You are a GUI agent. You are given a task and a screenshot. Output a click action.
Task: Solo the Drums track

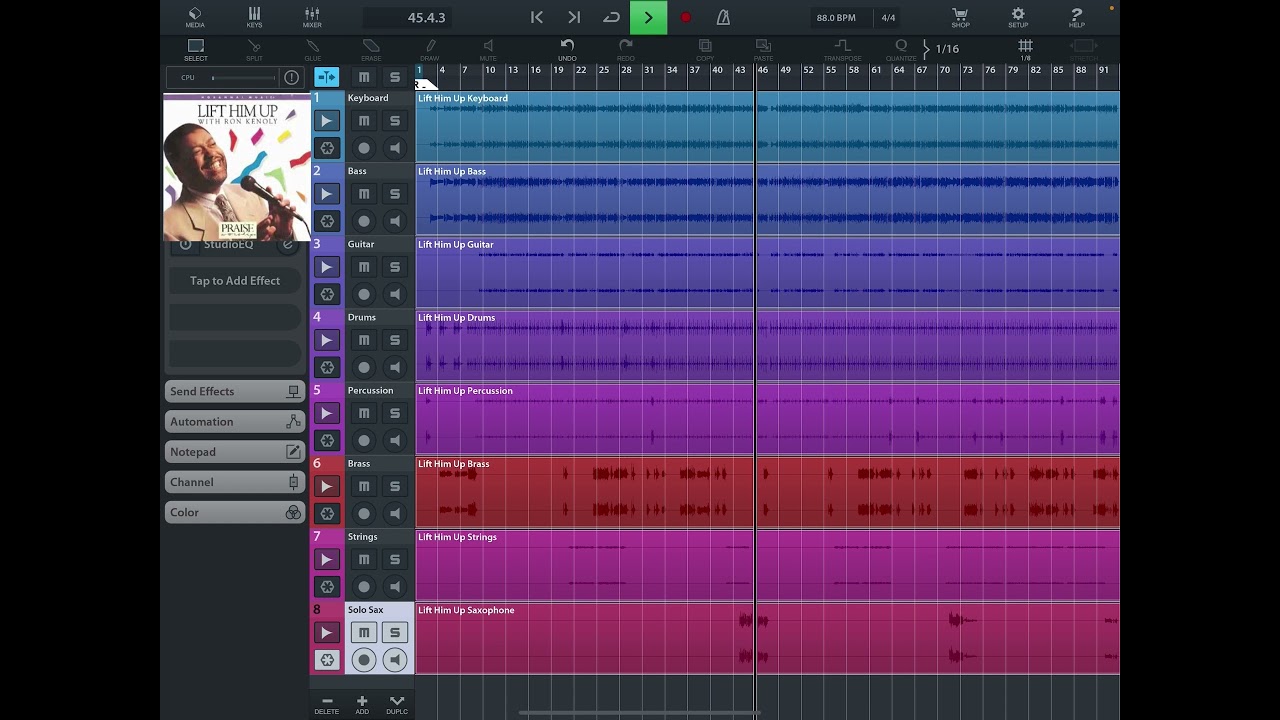tap(395, 340)
